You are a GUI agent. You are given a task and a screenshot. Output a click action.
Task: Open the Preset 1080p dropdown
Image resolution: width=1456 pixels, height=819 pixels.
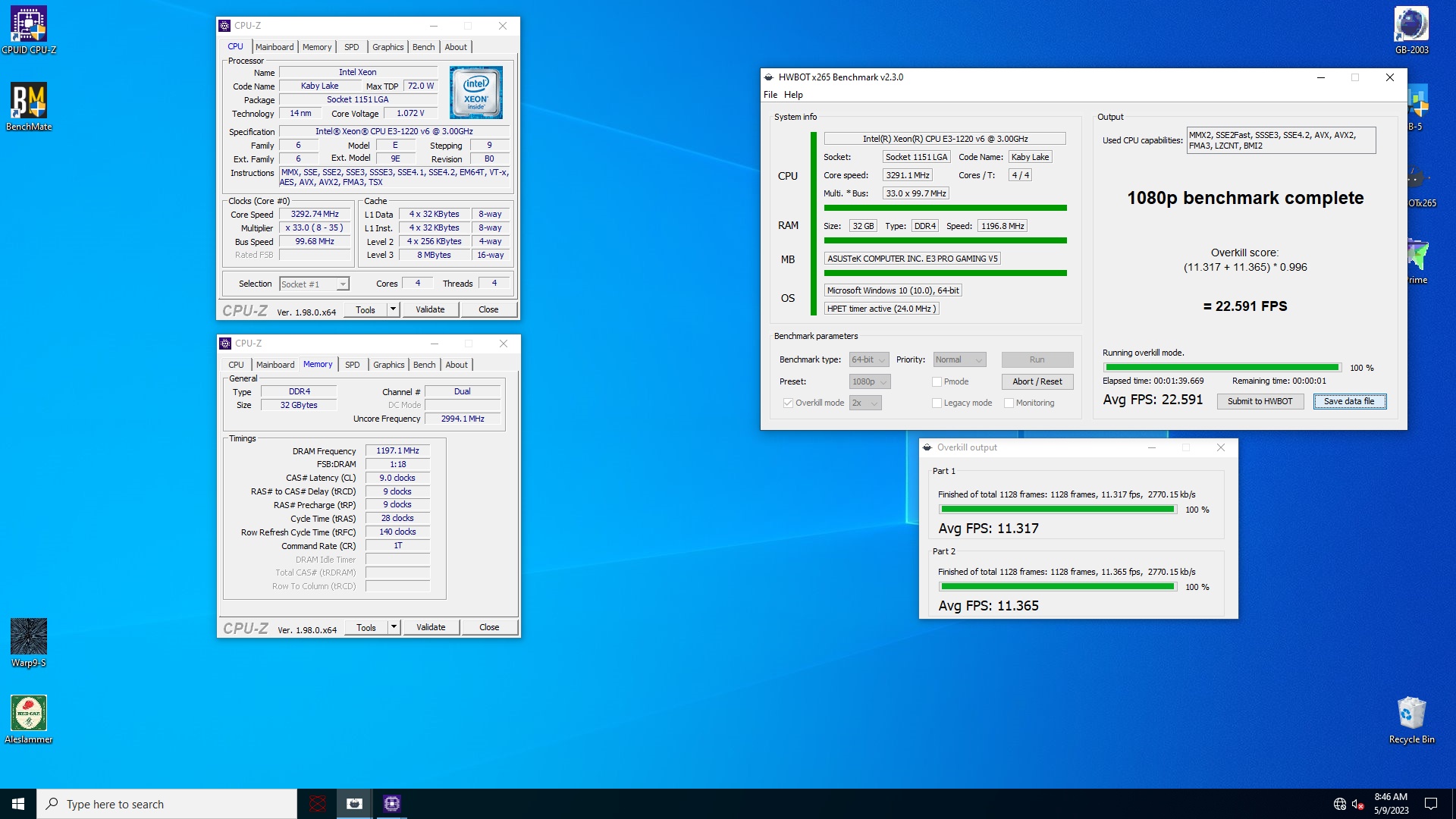(x=869, y=381)
